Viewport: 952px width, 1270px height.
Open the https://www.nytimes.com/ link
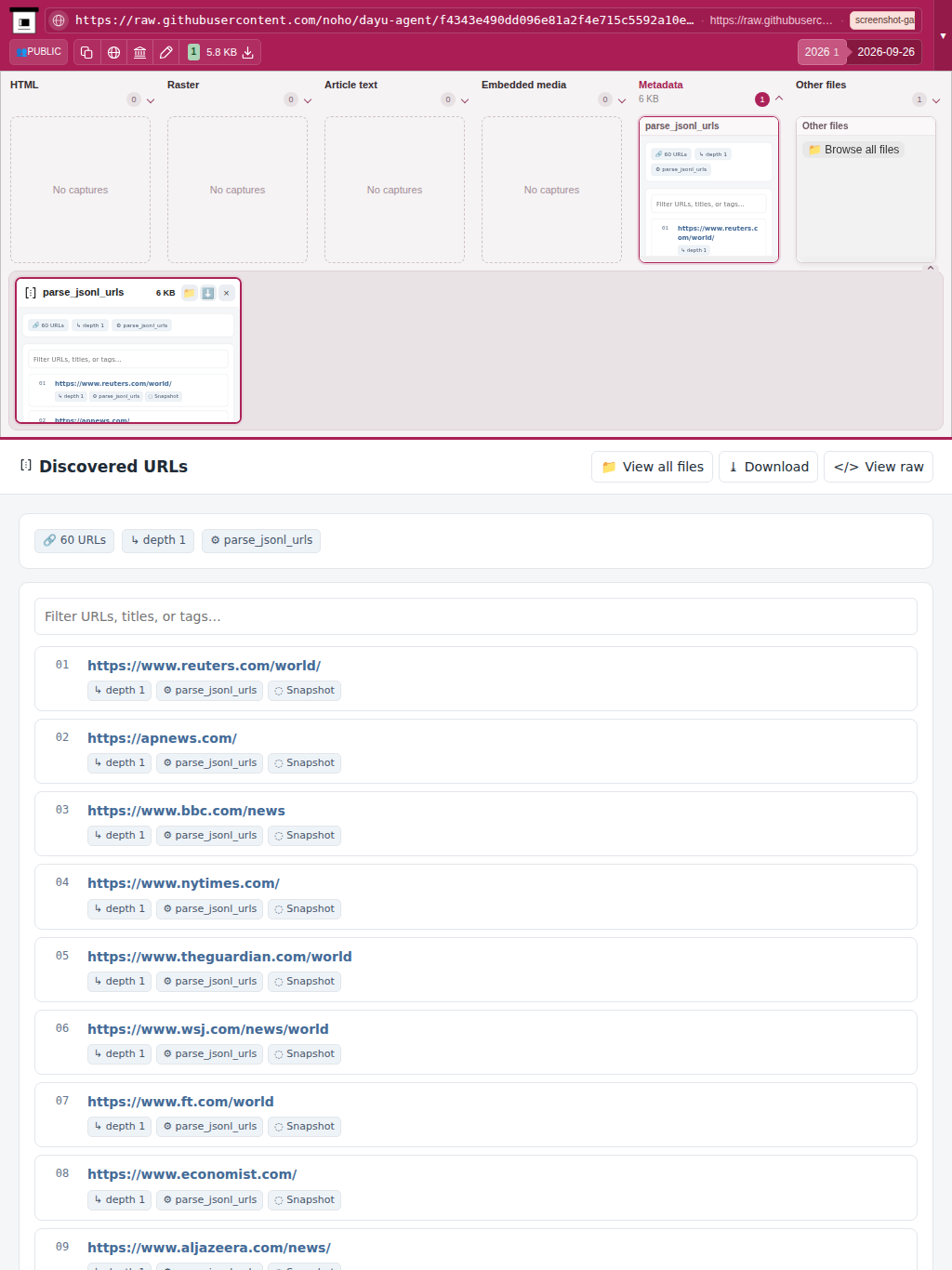pyautogui.click(x=183, y=883)
